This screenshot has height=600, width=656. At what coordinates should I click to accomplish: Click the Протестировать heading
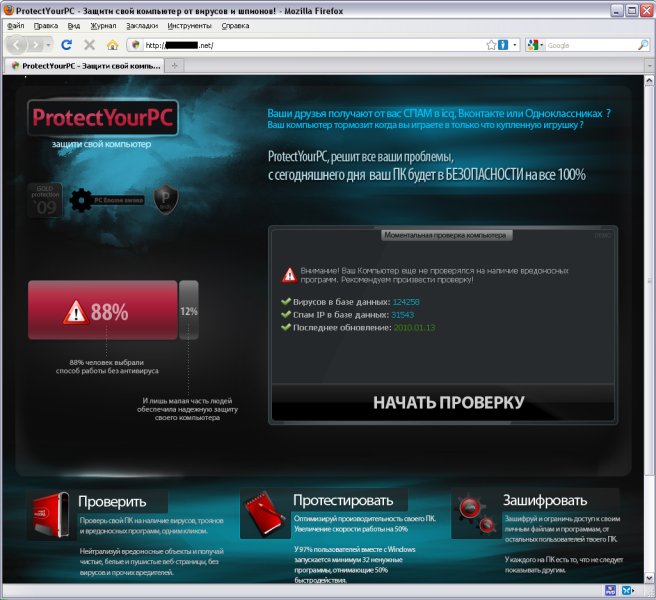(343, 500)
